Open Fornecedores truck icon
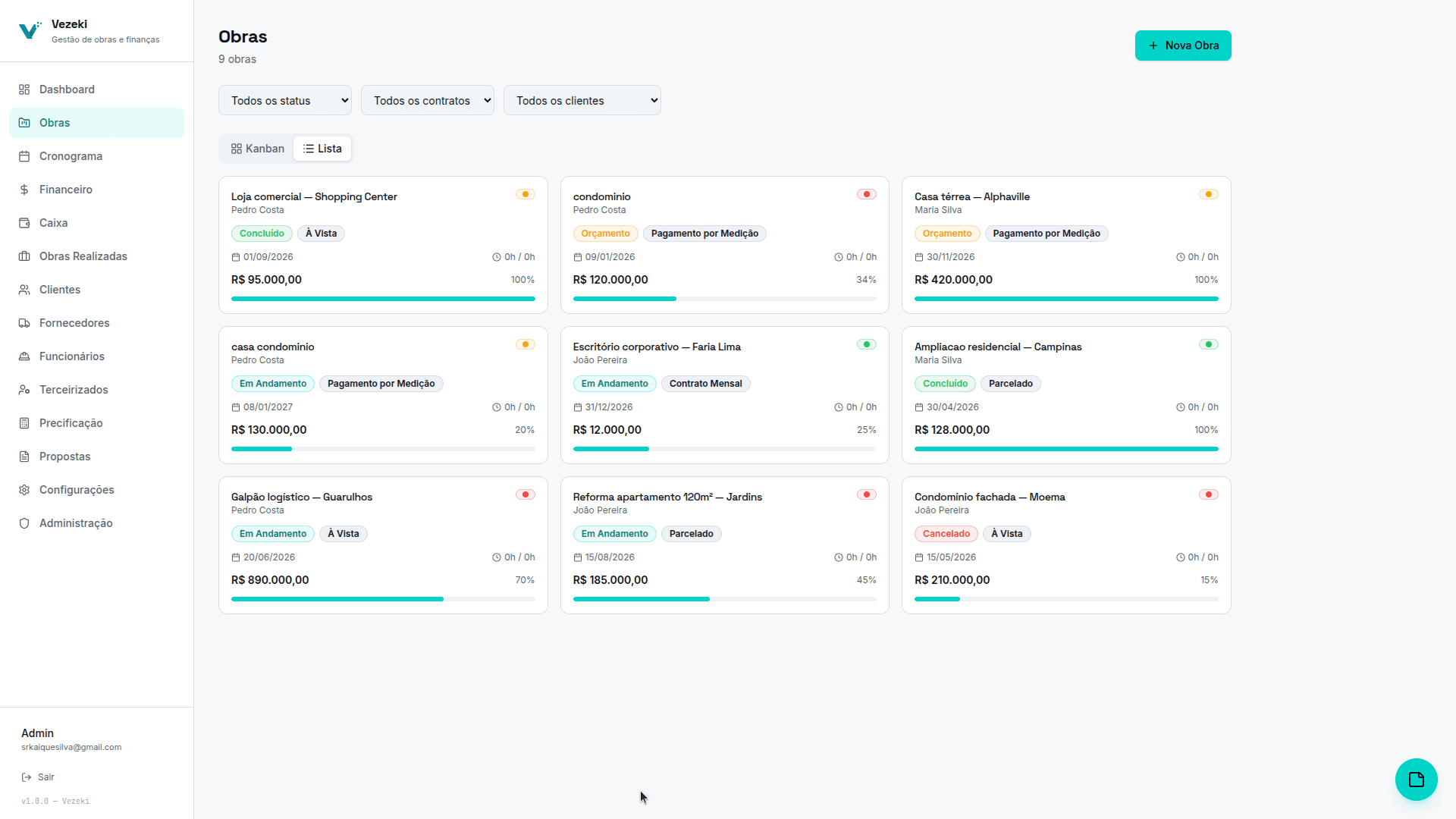Image resolution: width=1456 pixels, height=819 pixels. (x=24, y=323)
